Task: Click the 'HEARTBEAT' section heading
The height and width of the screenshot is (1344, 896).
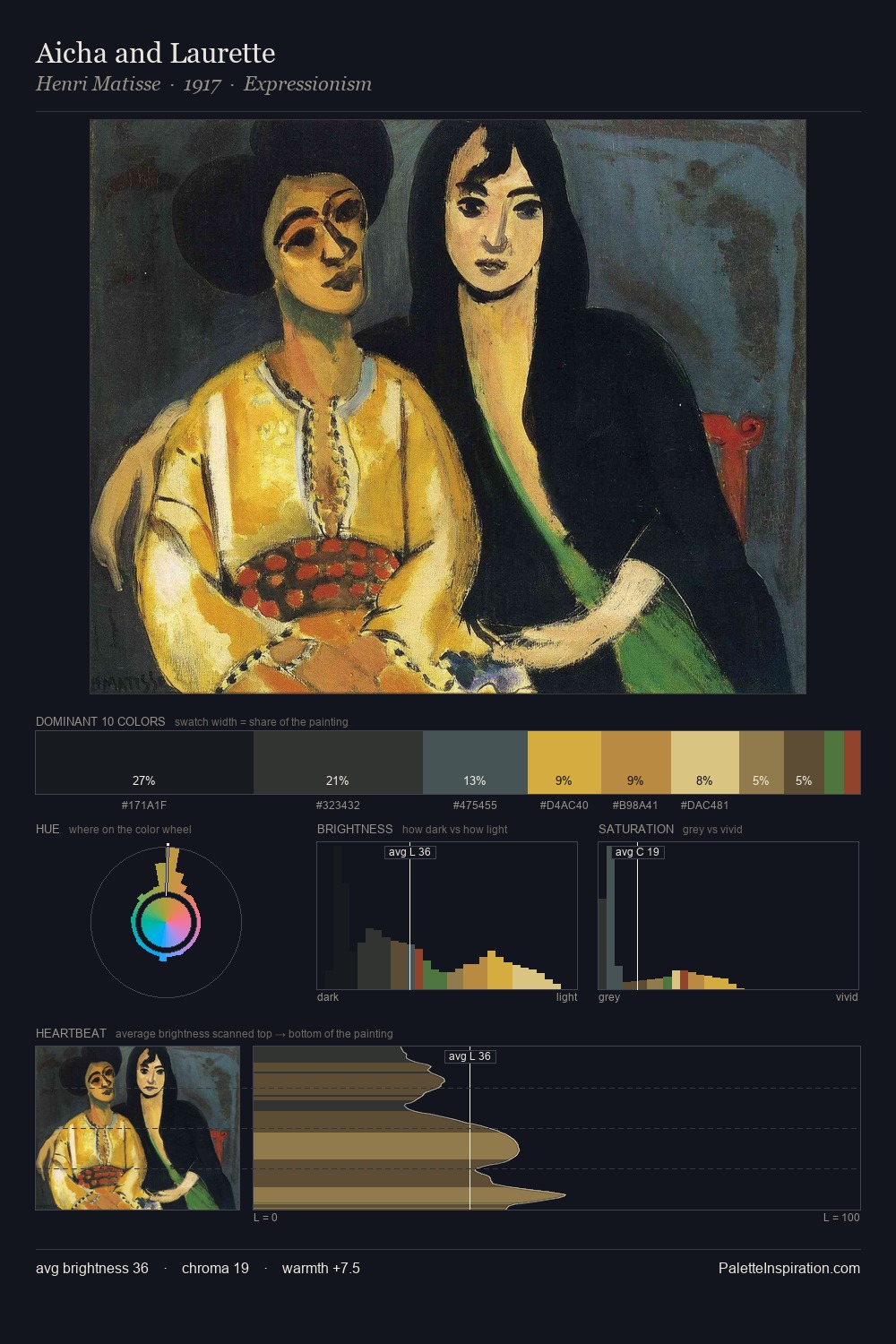Action: [71, 1033]
